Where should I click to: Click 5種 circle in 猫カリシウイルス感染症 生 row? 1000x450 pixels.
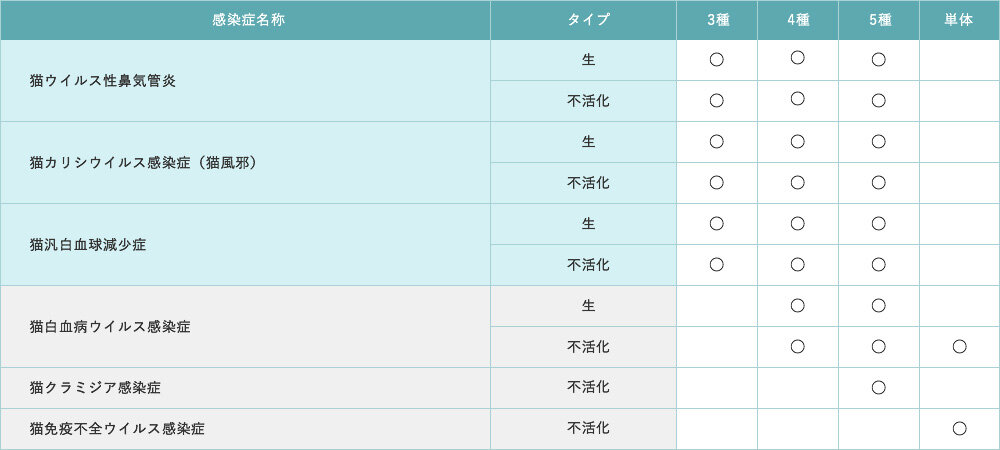878,141
